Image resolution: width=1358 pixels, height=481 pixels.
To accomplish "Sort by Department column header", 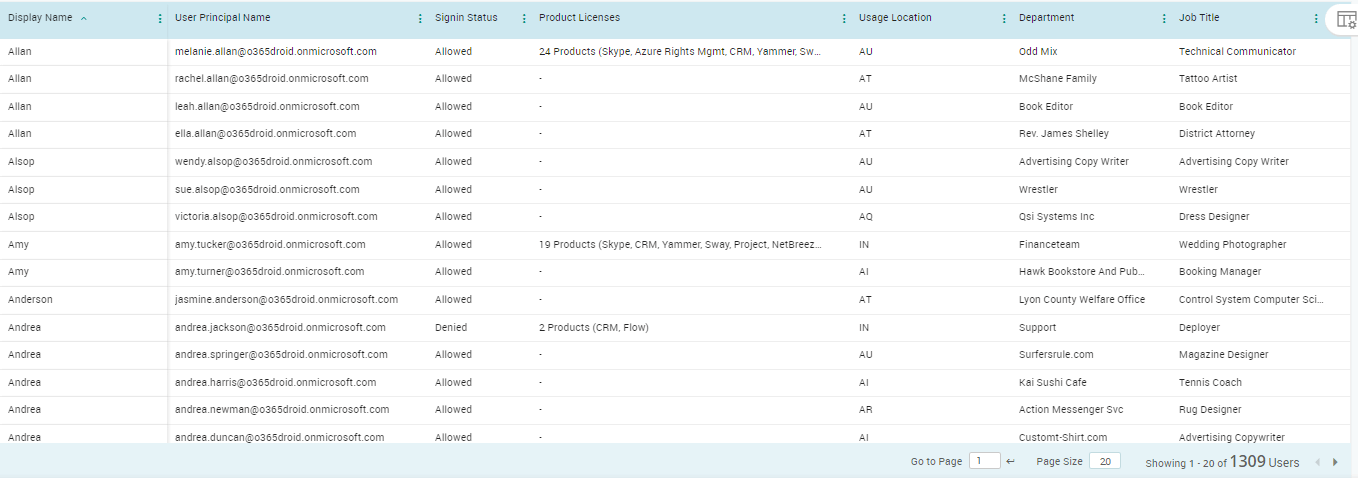I will pyautogui.click(x=1046, y=18).
